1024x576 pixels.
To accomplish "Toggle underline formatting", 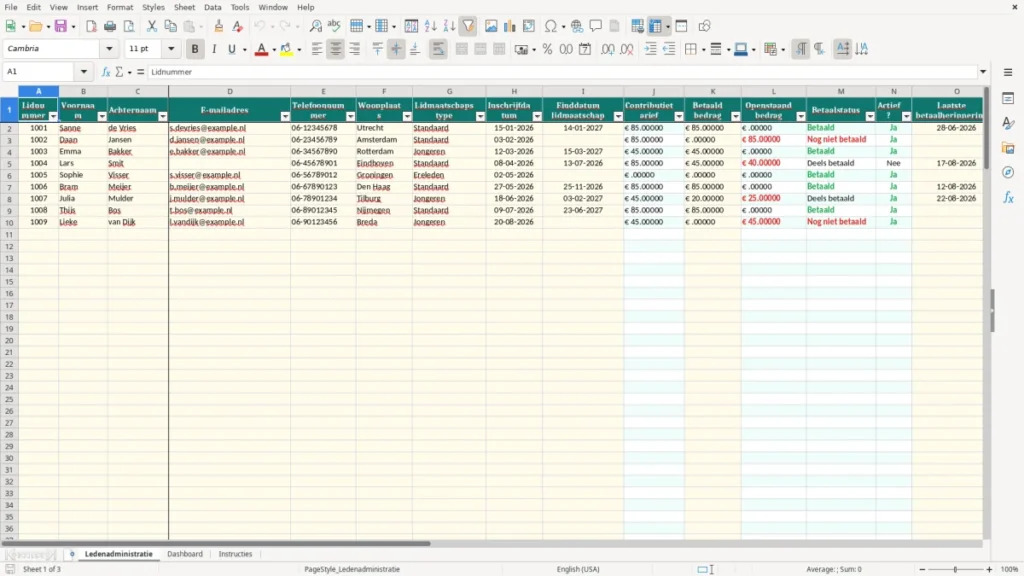I will point(231,49).
